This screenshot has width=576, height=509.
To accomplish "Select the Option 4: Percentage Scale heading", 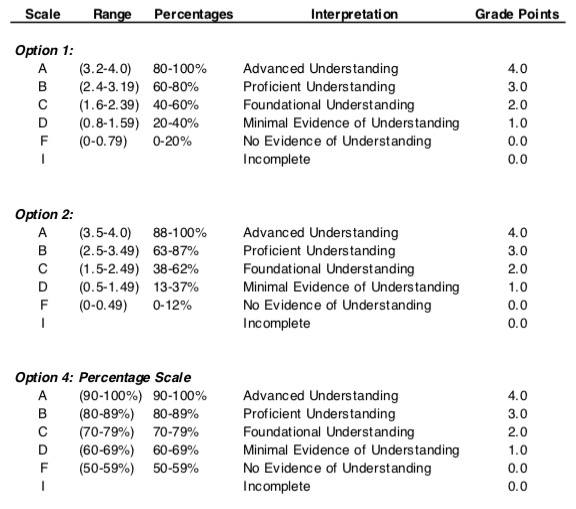I will click(103, 378).
